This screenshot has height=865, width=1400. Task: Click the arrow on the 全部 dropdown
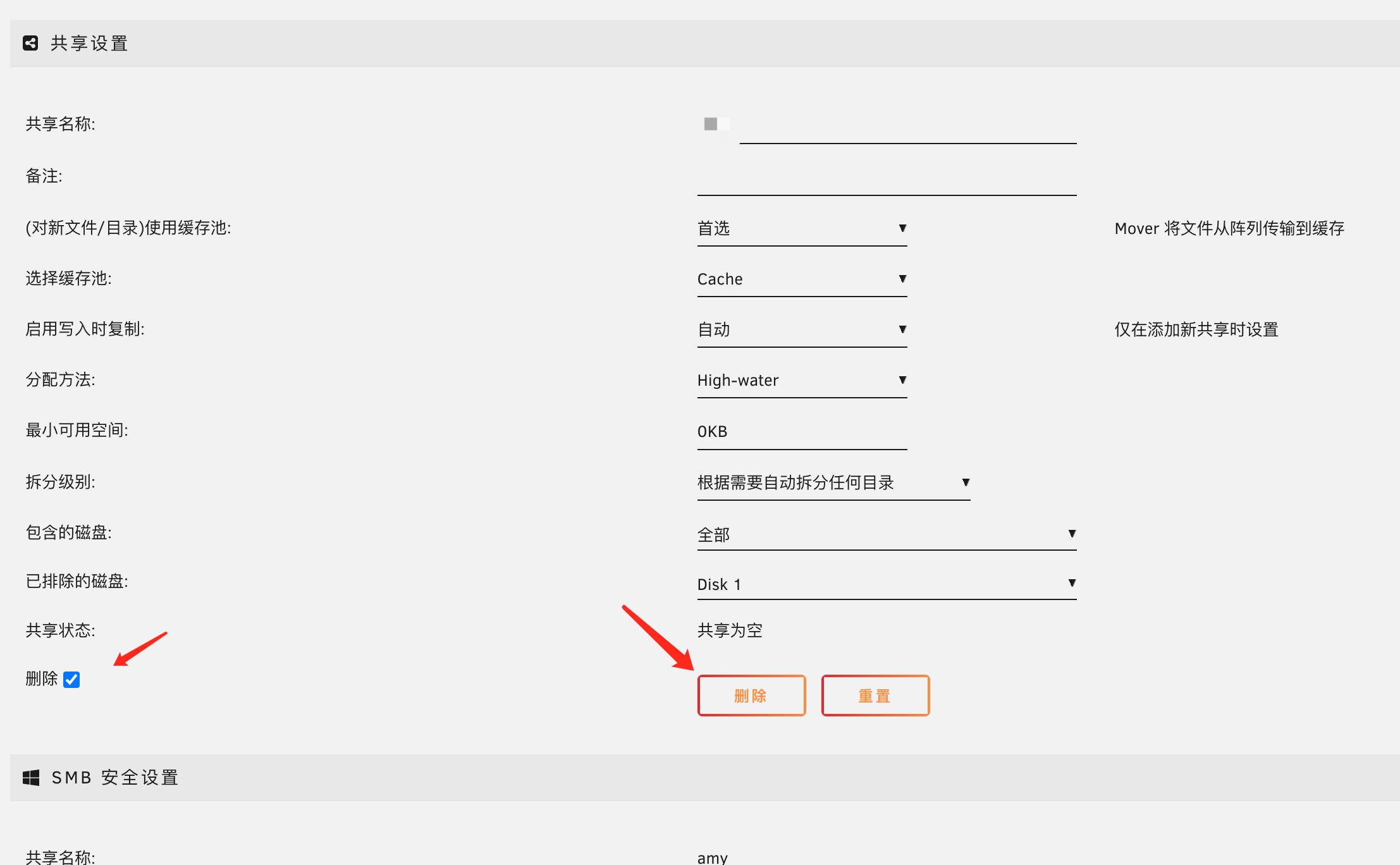1072,534
